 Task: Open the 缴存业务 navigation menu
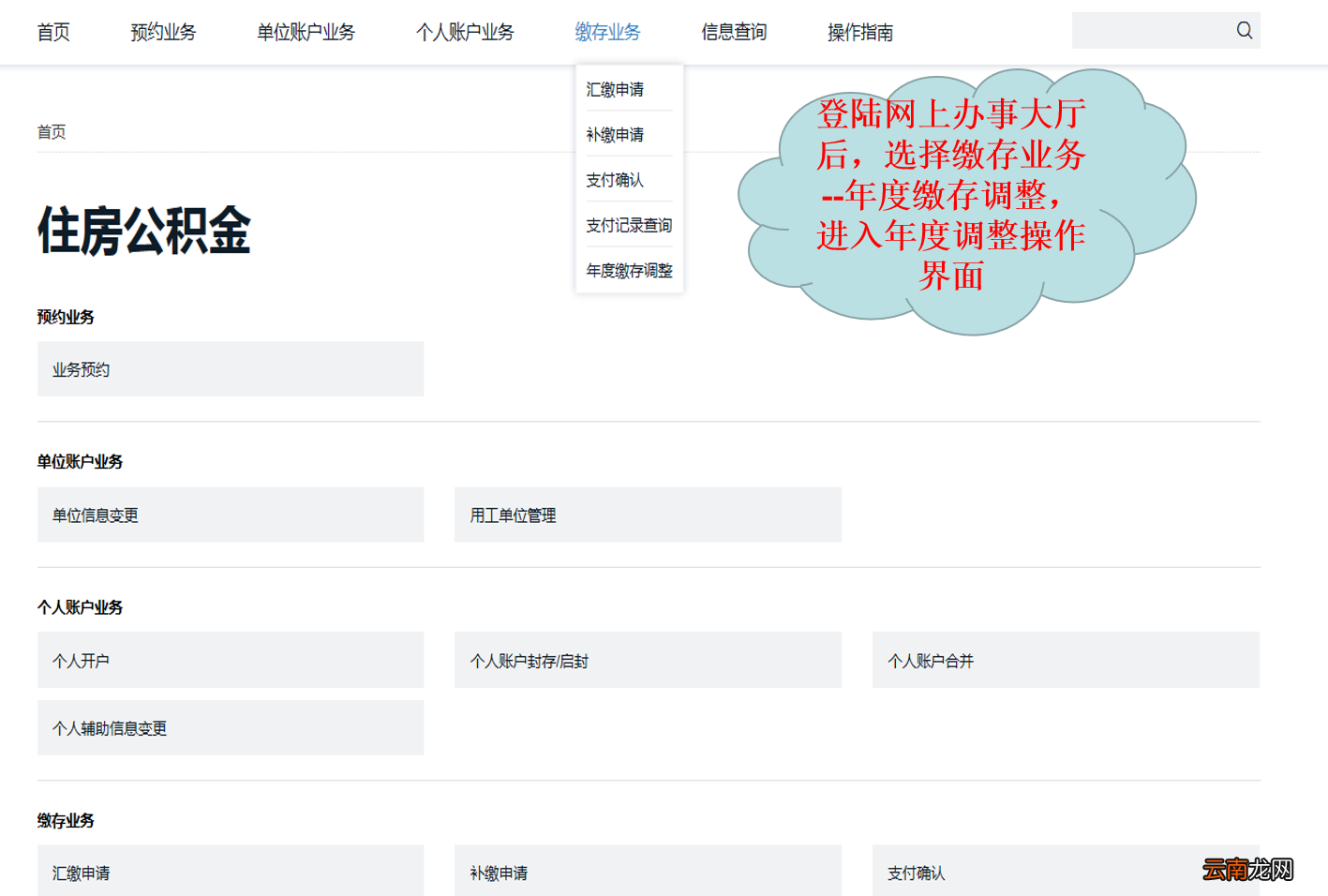click(607, 31)
